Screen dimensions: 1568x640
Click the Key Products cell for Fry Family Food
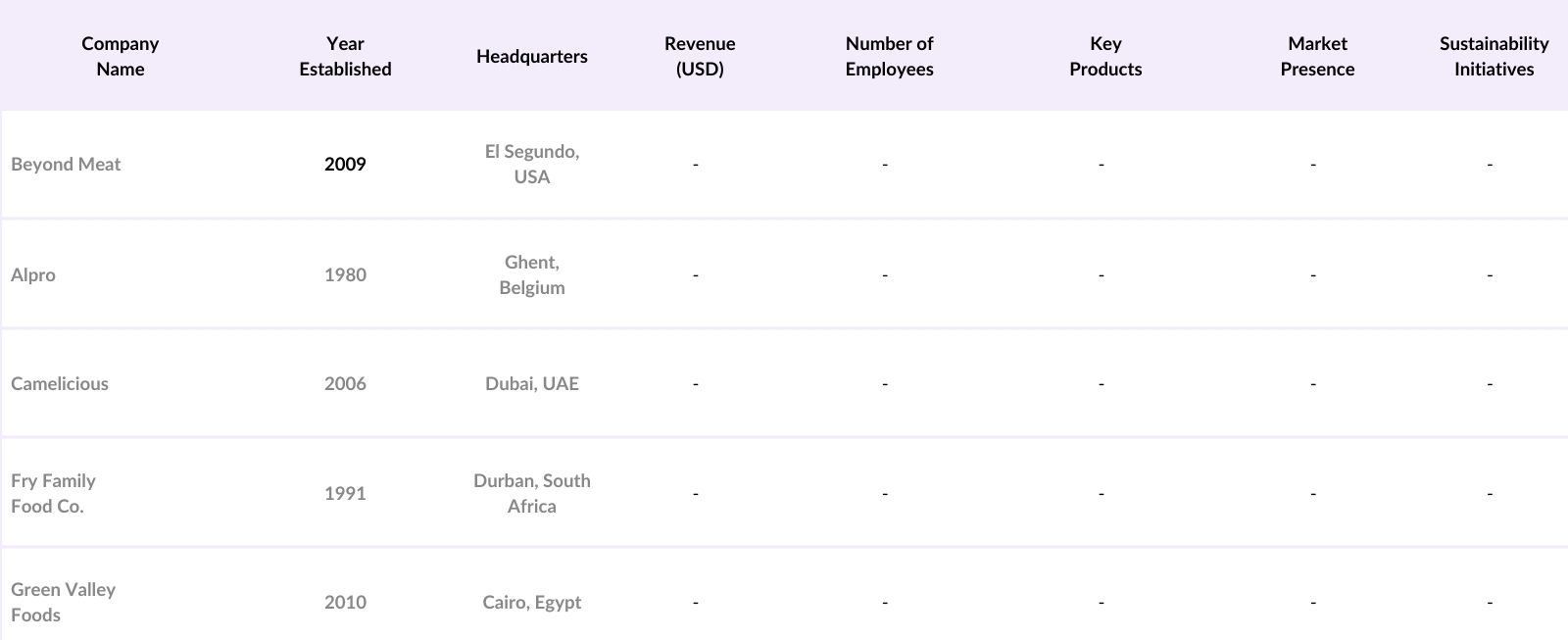click(1102, 493)
